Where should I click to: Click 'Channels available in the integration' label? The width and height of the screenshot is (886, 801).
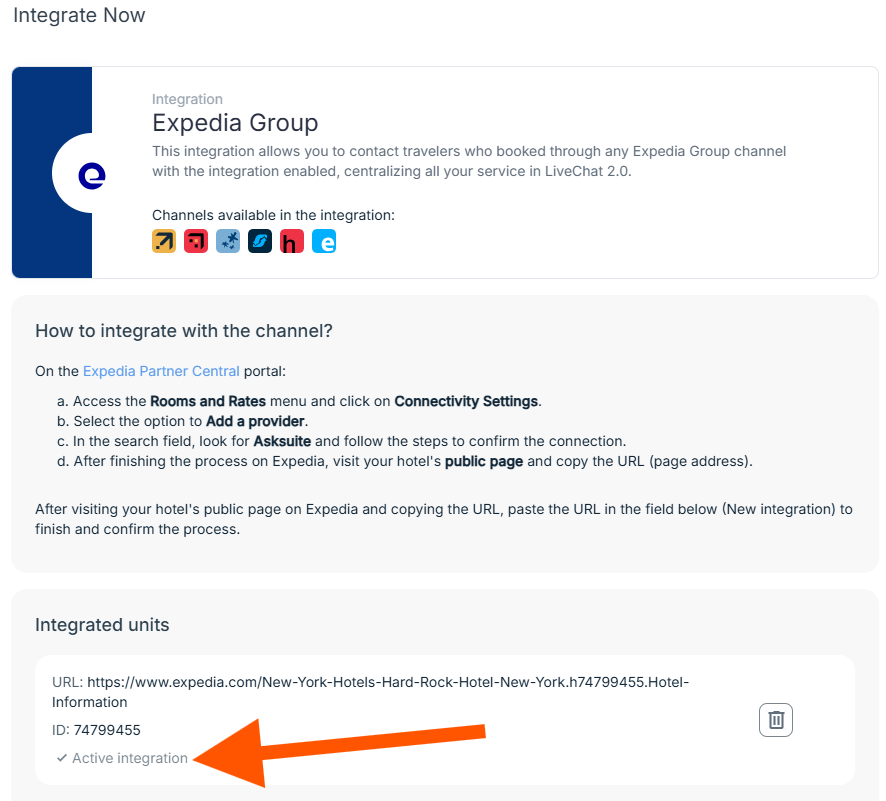tap(273, 215)
